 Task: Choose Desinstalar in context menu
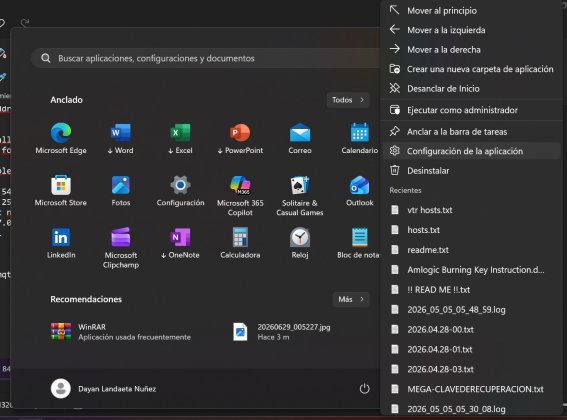click(471, 170)
